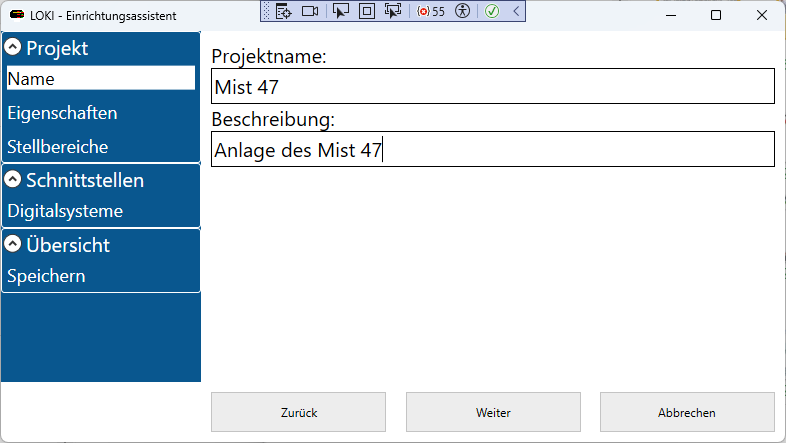
Task: Click into the Projektname text field
Action: pos(493,87)
